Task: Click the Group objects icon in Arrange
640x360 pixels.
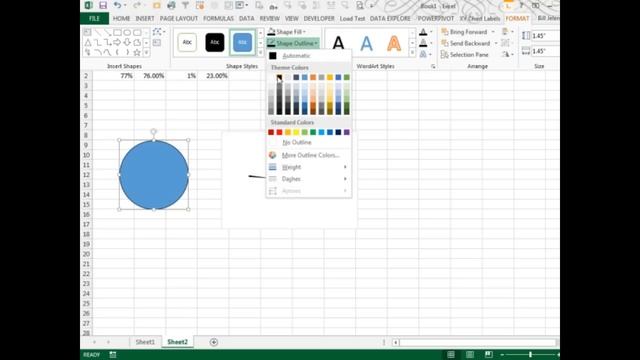Action: click(505, 43)
